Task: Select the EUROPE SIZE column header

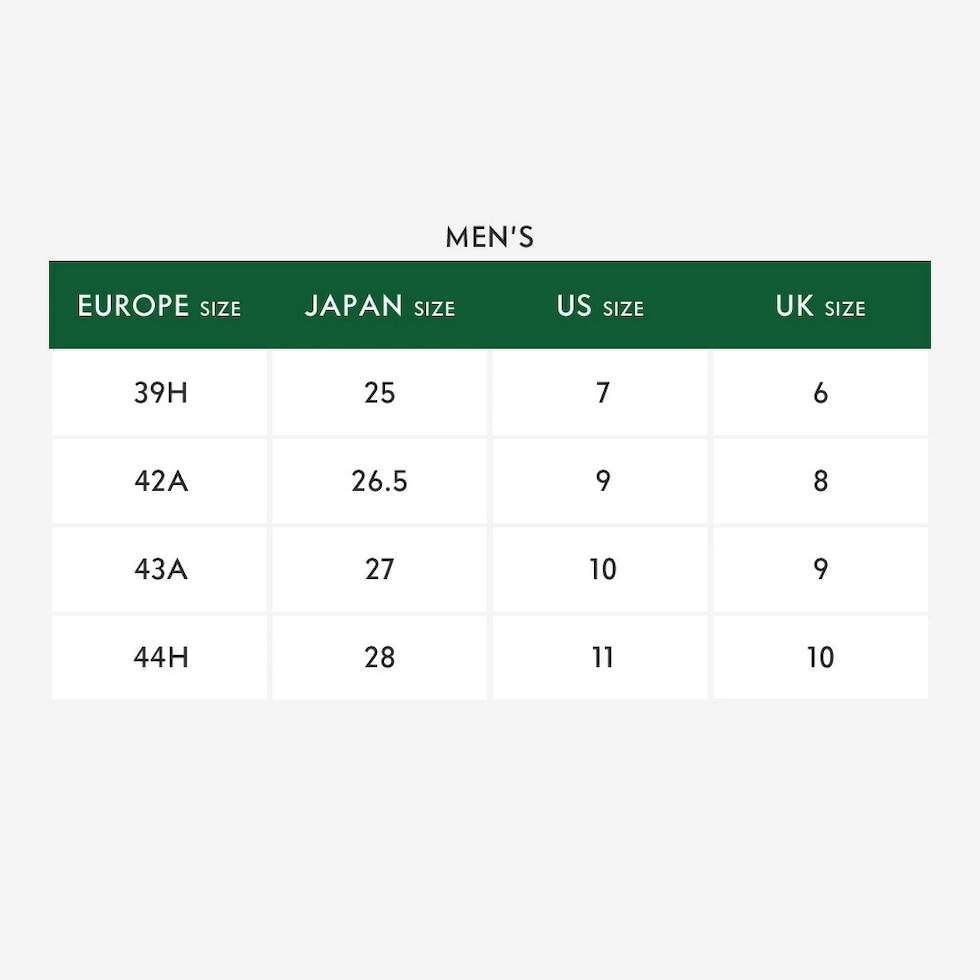Action: pyautogui.click(x=159, y=306)
